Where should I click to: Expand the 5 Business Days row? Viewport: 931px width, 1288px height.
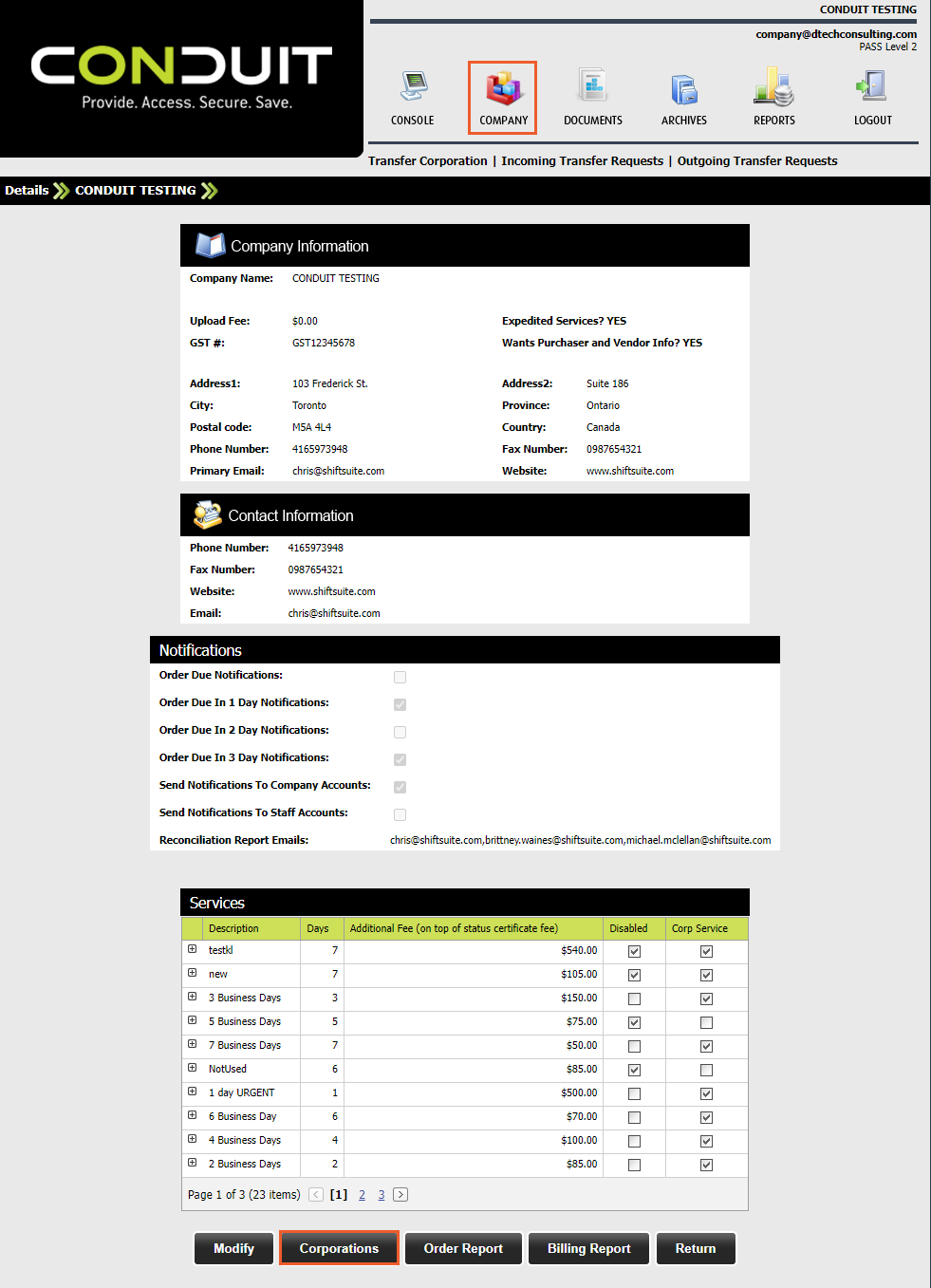tap(192, 1020)
